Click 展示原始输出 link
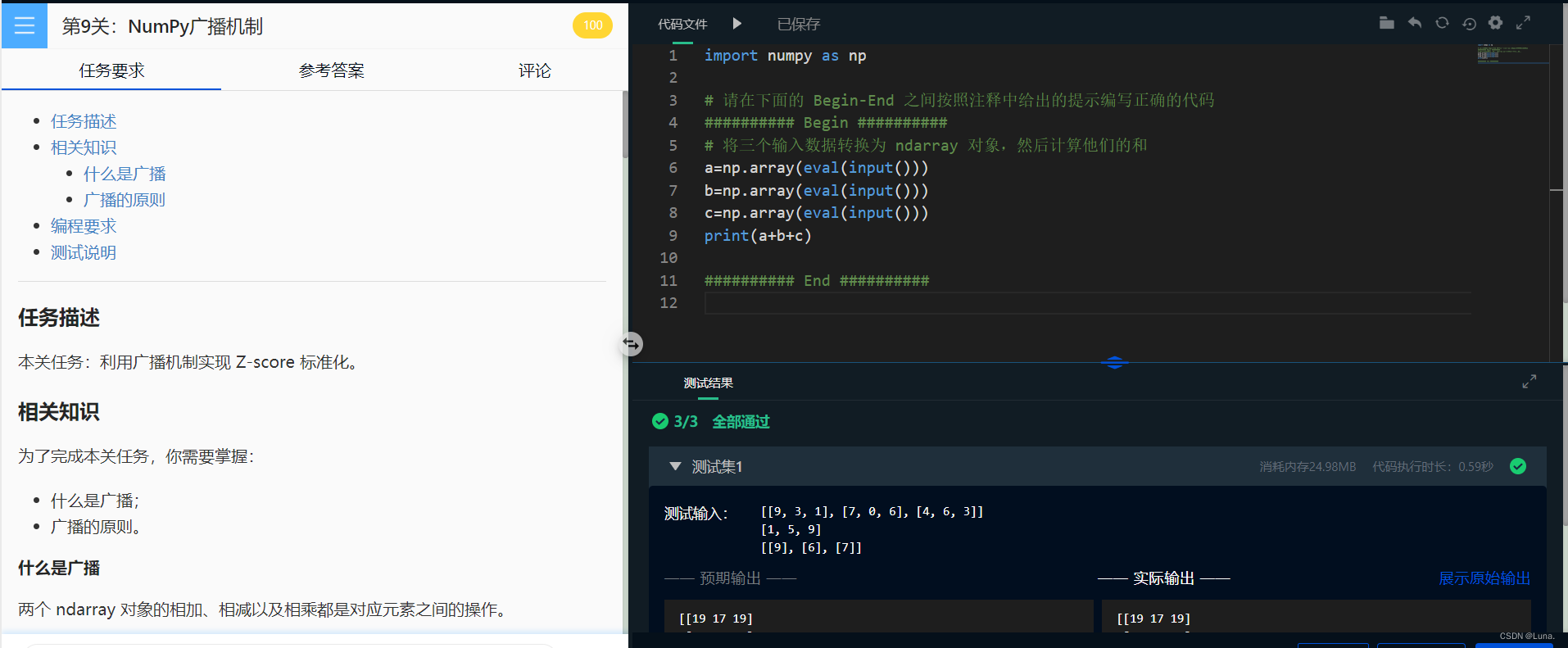This screenshot has height=648, width=1568. [x=1484, y=578]
